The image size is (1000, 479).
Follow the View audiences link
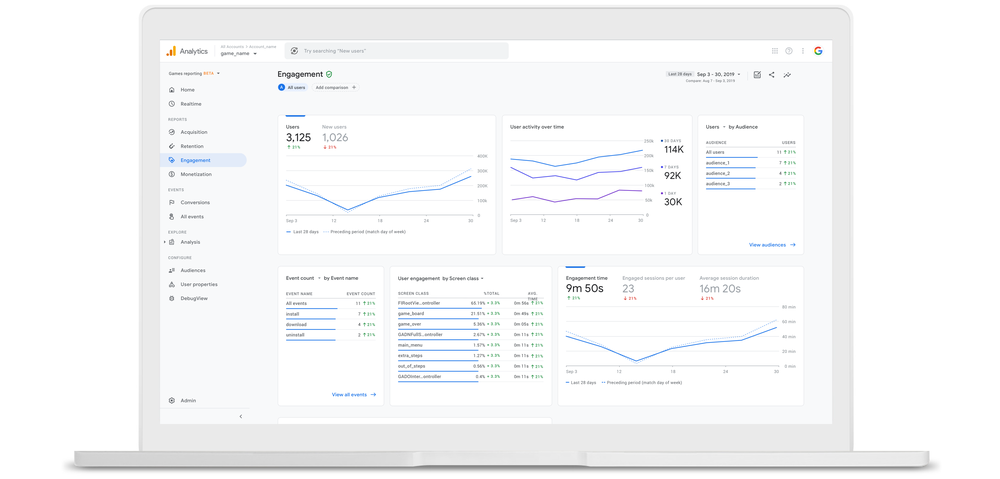click(772, 245)
